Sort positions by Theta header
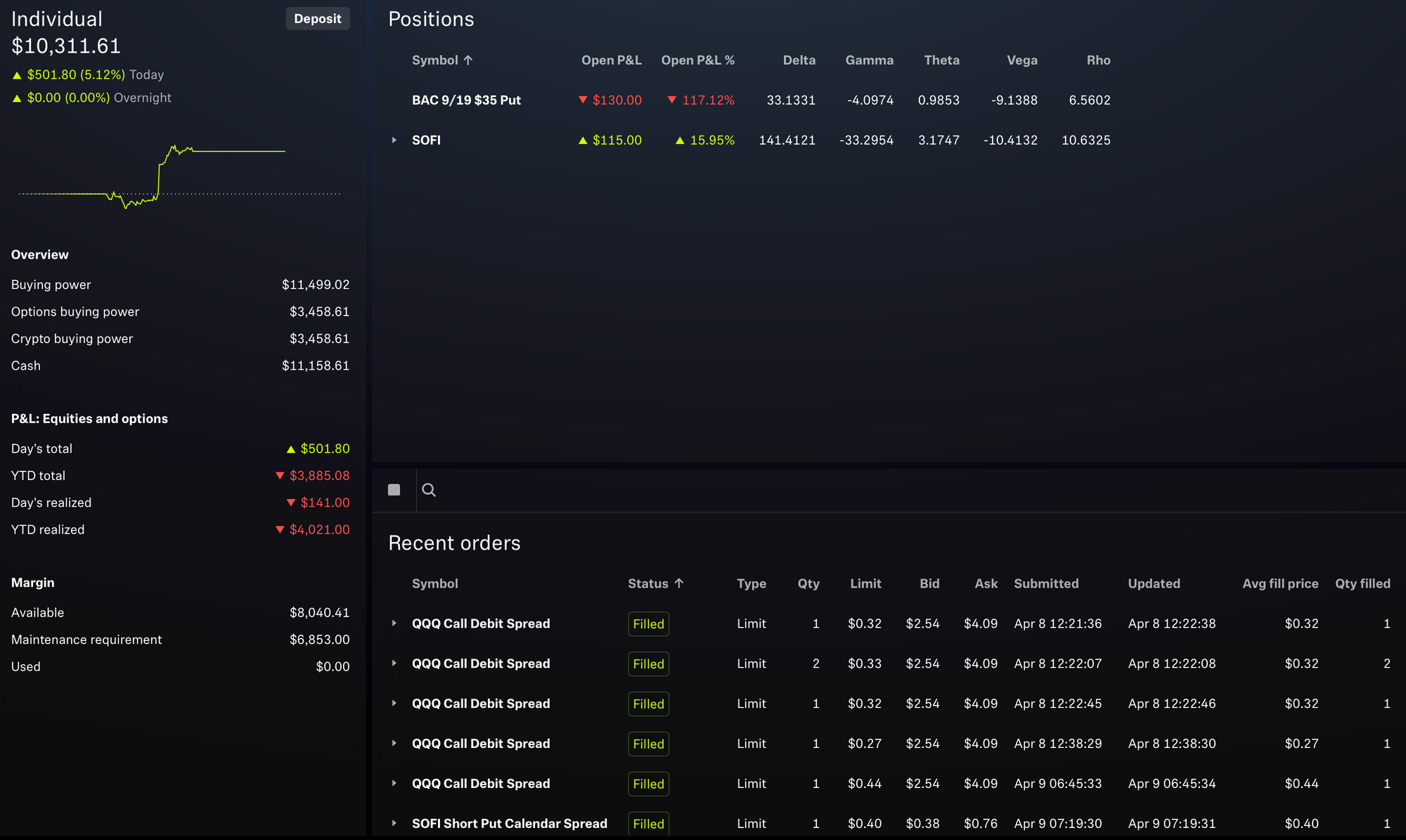 [x=941, y=60]
